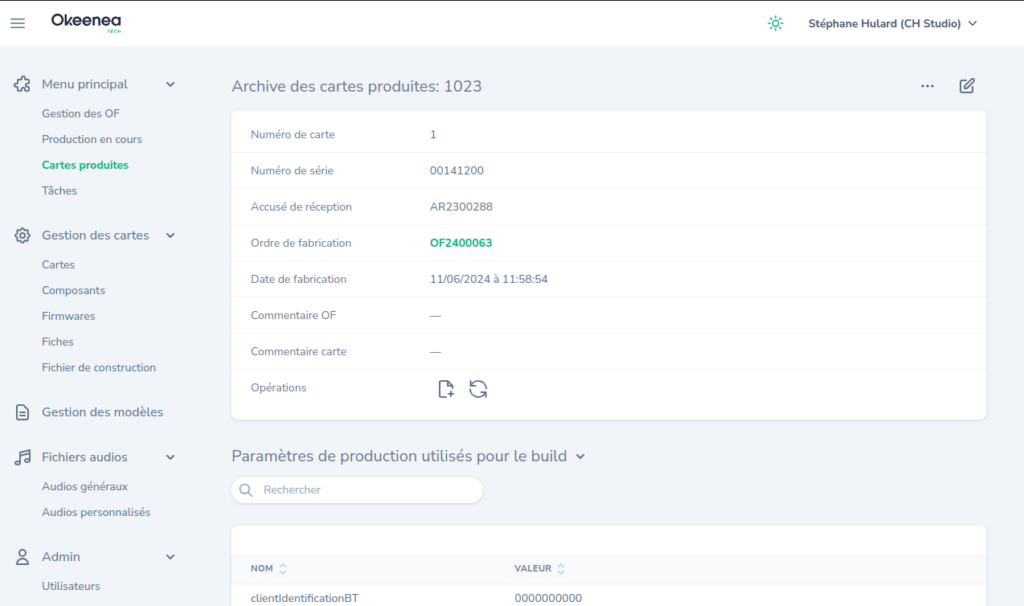Open the Stéphane Hulard user dropdown
Screen dimensions: 1024x606
[892, 23]
